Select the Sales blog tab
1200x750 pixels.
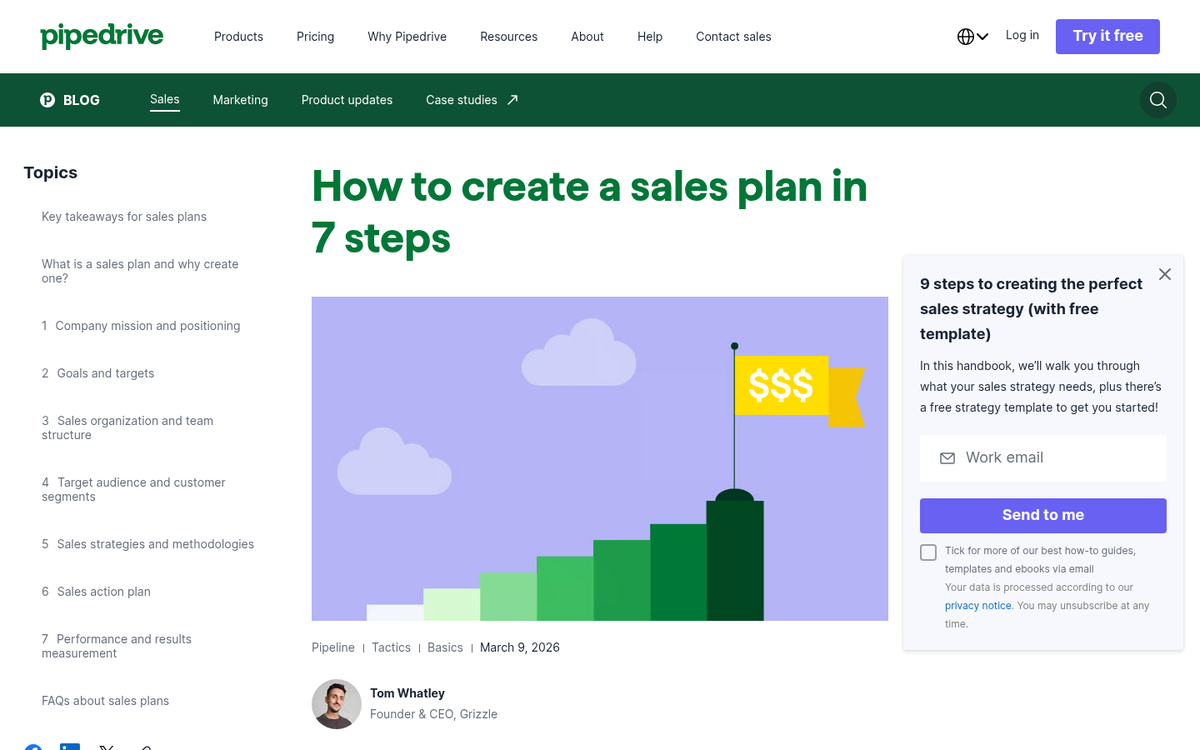pyautogui.click(x=164, y=99)
